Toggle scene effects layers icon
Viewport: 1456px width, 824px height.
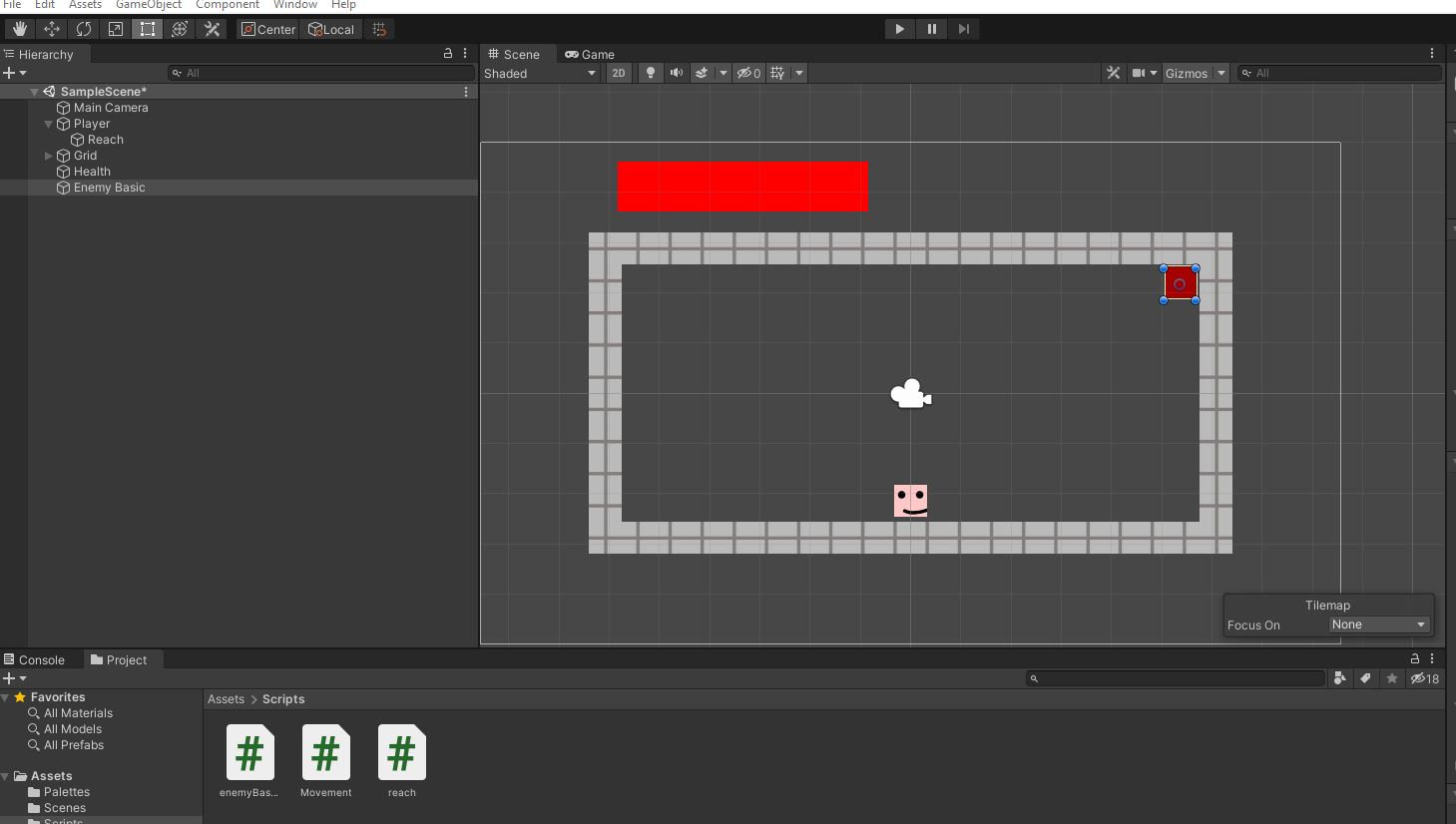(x=702, y=73)
